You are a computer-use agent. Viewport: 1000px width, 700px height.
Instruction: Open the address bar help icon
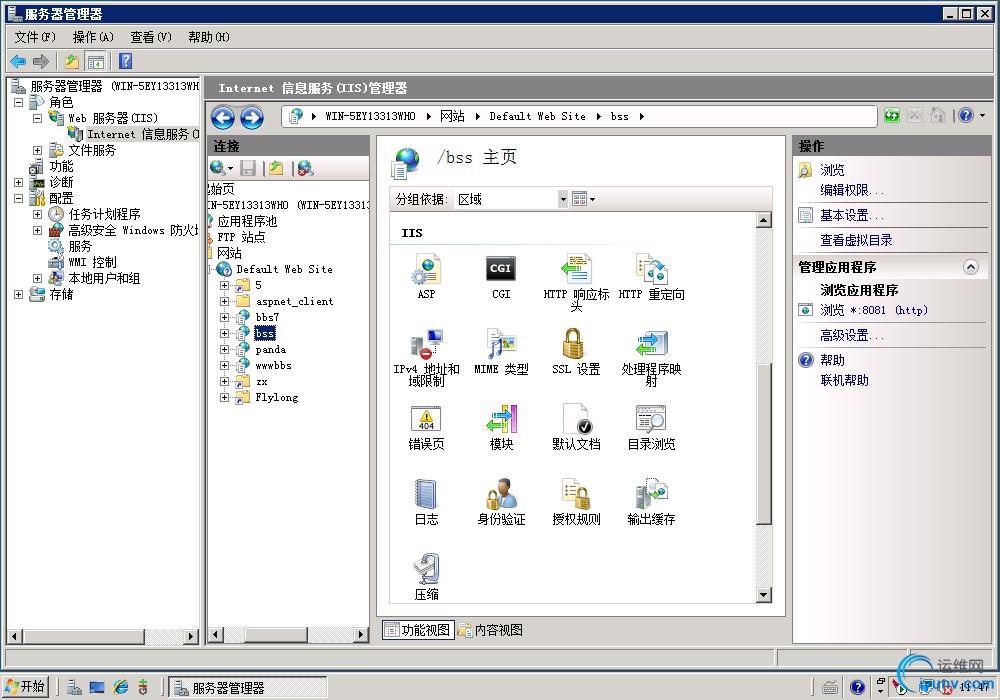pos(966,115)
